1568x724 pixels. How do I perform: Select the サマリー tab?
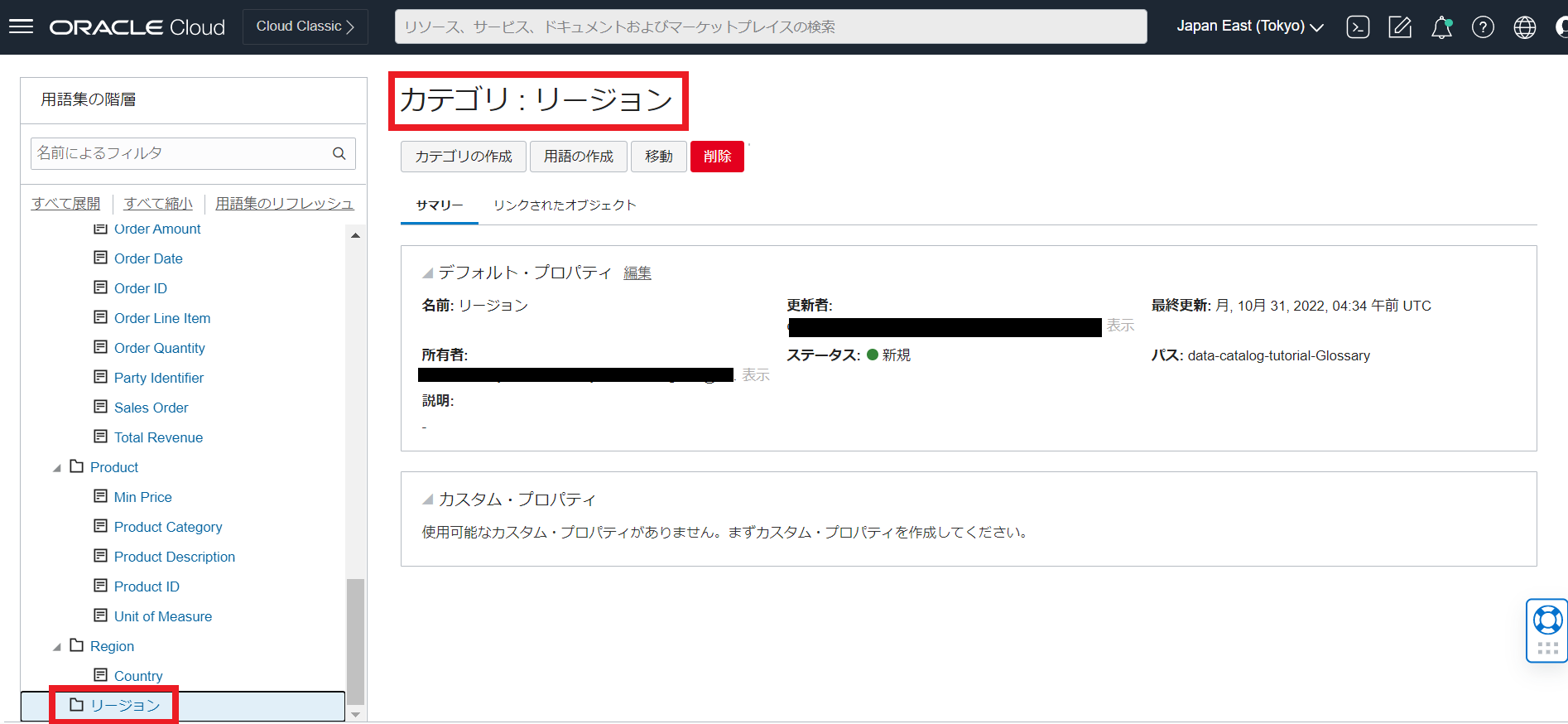439,205
